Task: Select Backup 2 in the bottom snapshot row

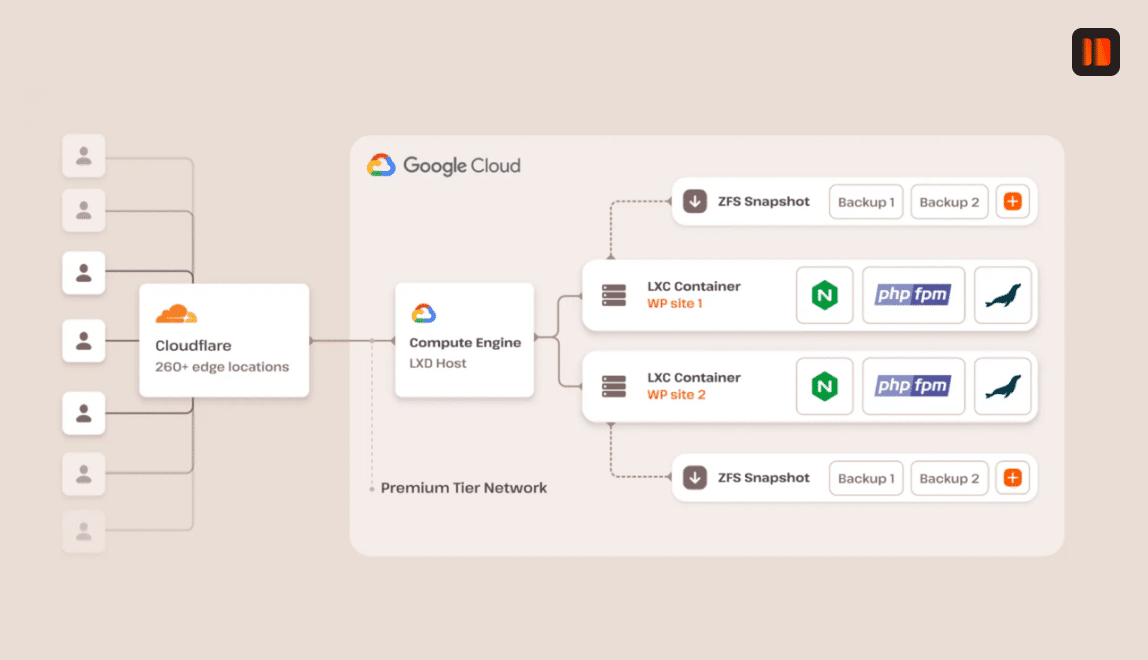Action: point(949,478)
